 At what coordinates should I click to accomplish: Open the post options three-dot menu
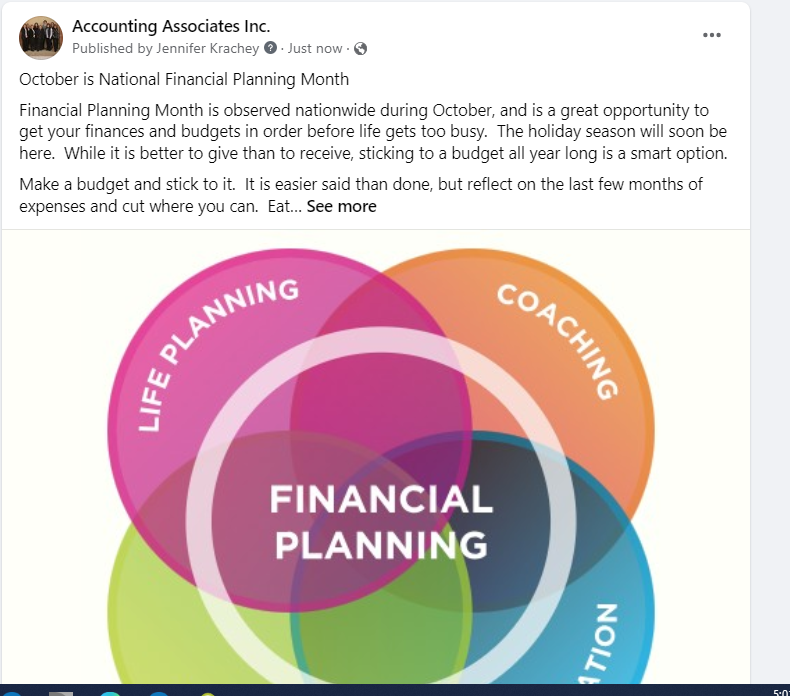[x=711, y=35]
